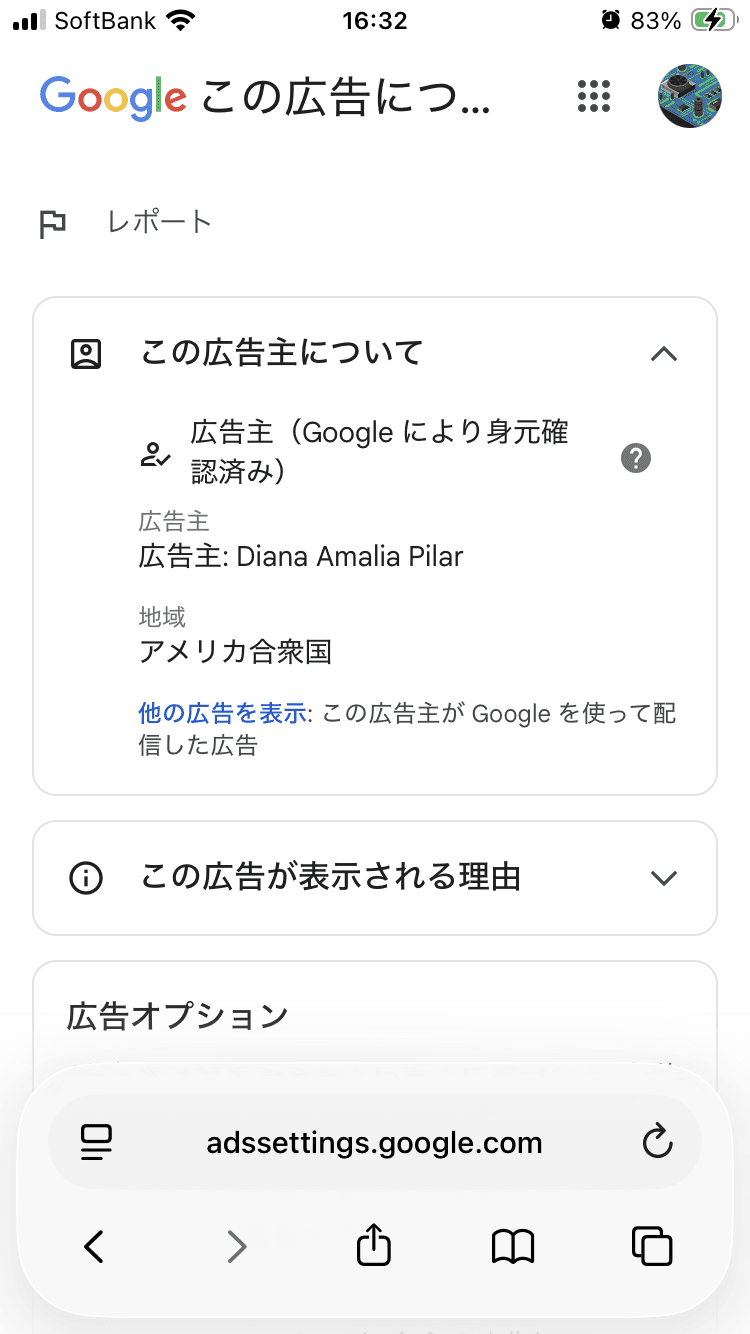The width and height of the screenshot is (750, 1334).
Task: Reload the page with the refresh icon
Action: (x=657, y=1142)
